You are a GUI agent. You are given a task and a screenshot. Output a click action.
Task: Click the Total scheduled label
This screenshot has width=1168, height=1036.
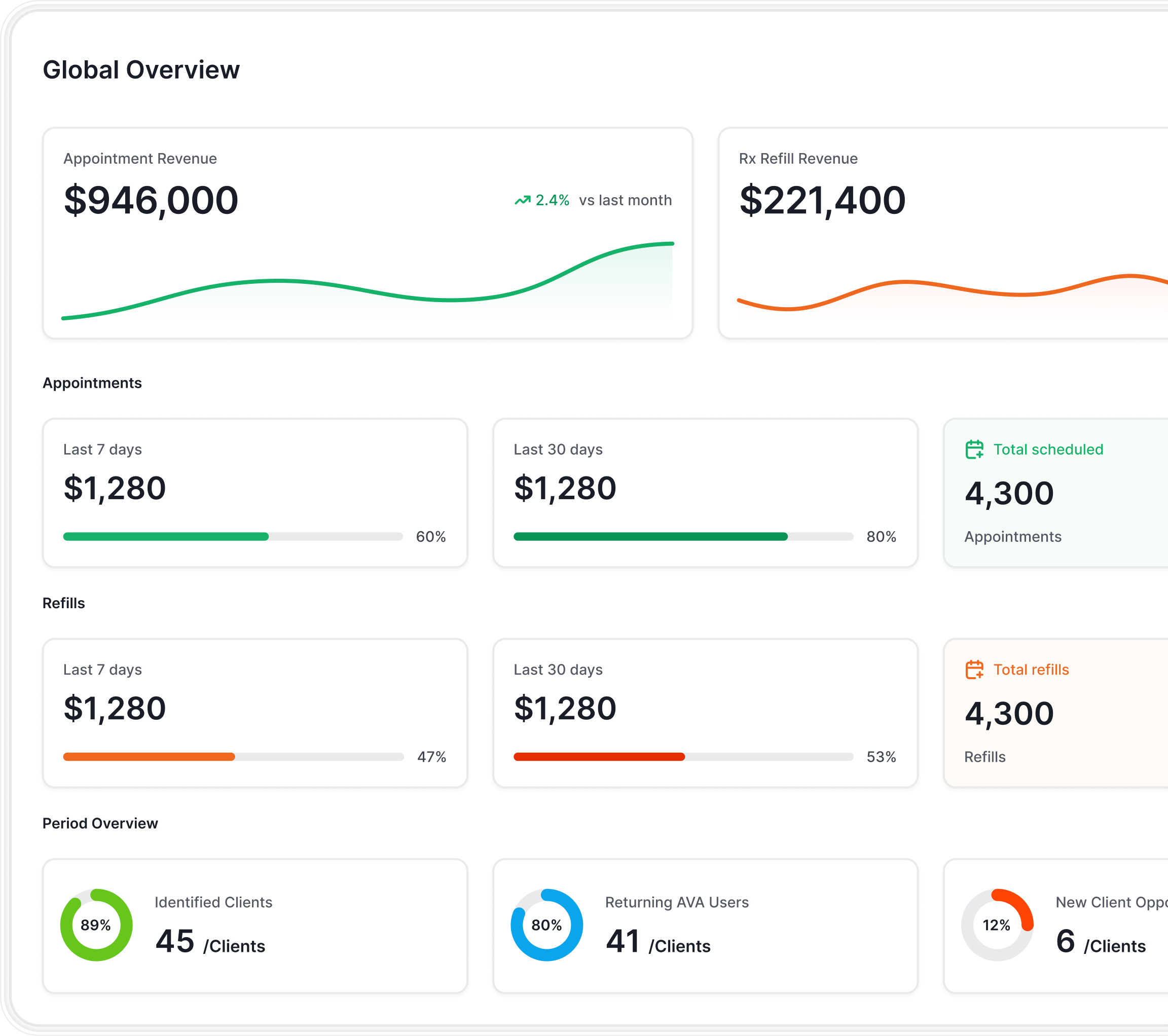[1048, 449]
